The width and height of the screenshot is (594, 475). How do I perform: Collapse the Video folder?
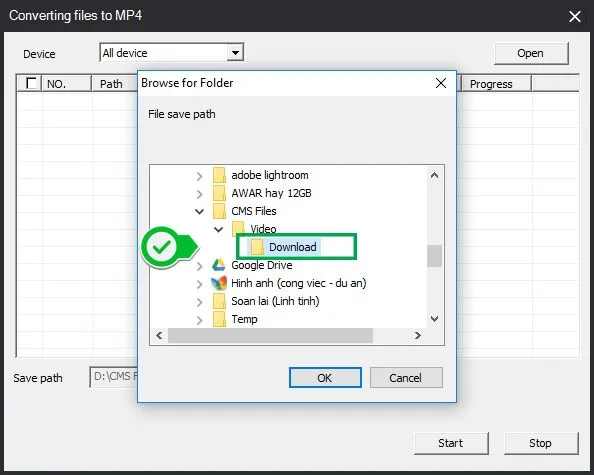[x=218, y=229]
